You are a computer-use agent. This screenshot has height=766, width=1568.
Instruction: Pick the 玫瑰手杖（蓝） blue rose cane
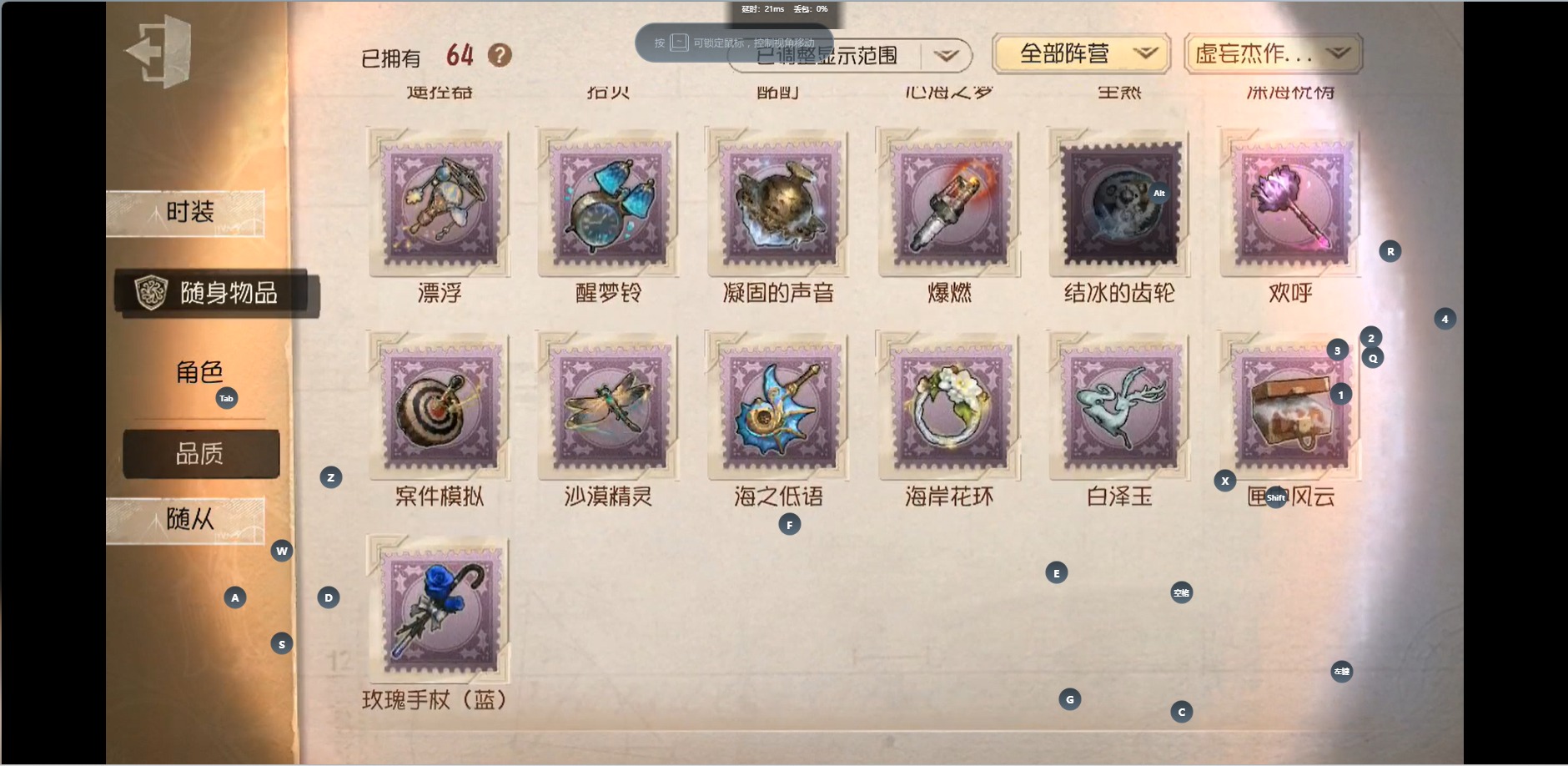(440, 611)
